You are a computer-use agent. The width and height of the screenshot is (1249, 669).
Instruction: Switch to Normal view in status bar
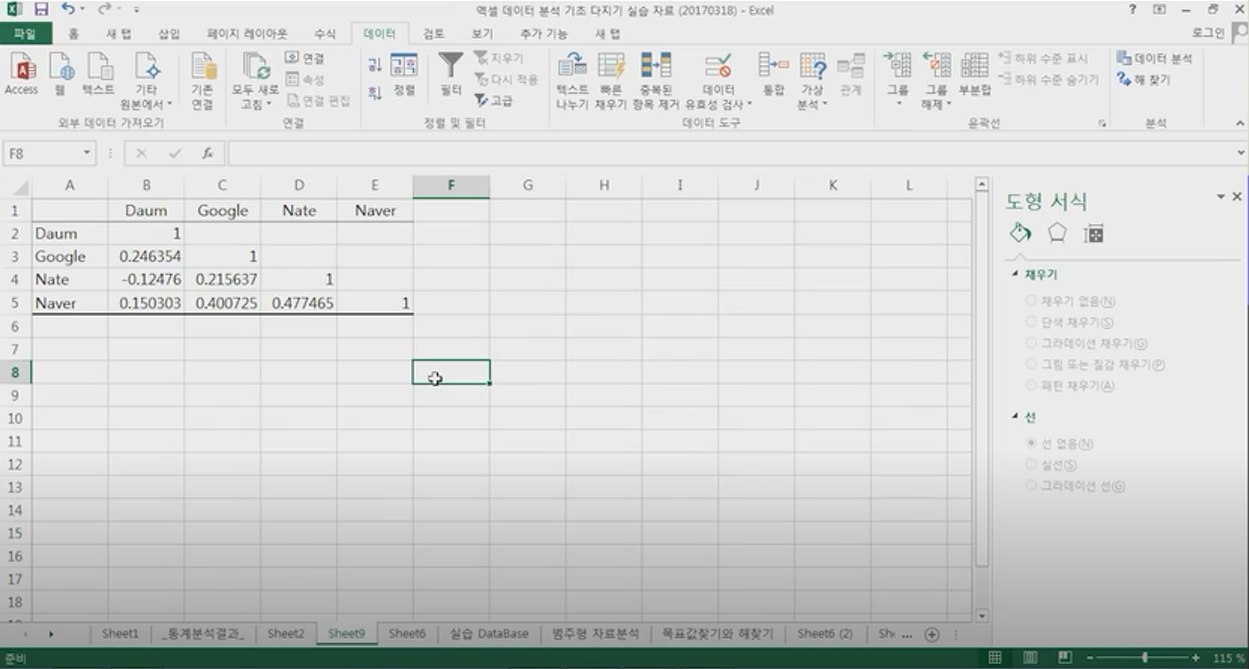pyautogui.click(x=995, y=658)
